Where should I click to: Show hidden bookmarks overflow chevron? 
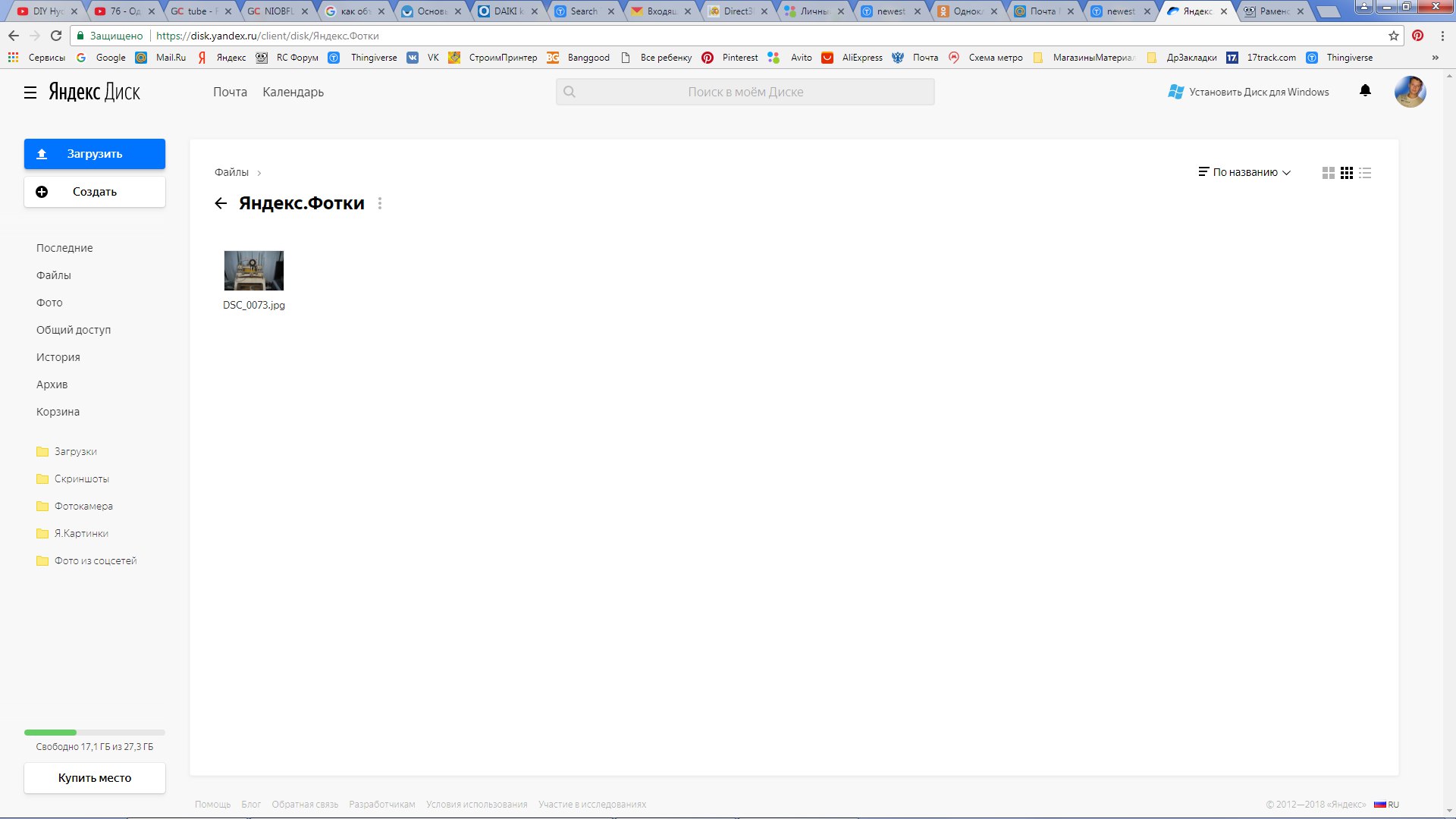[1435, 58]
